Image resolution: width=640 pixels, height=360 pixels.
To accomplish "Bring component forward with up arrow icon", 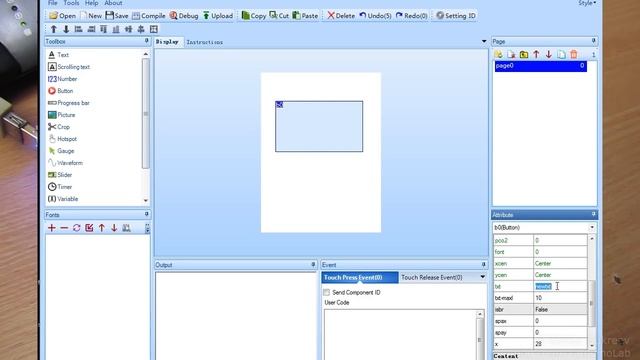I will click(x=53, y=29).
